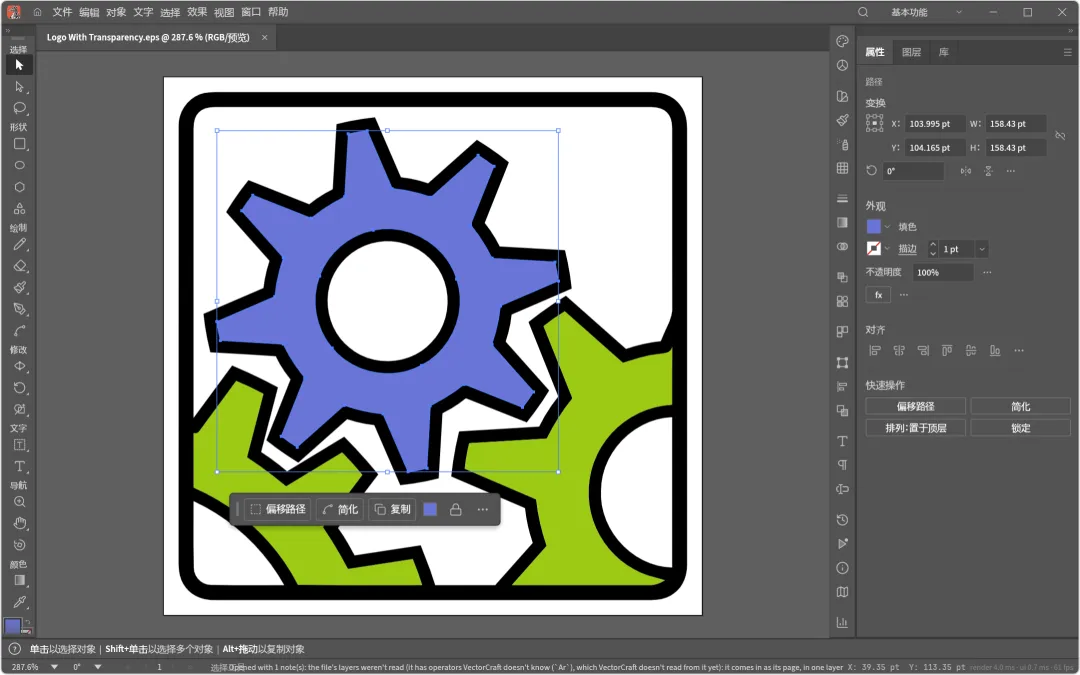This screenshot has height=675, width=1080.
Task: Pick the Ellipse shape tool
Action: point(19,165)
